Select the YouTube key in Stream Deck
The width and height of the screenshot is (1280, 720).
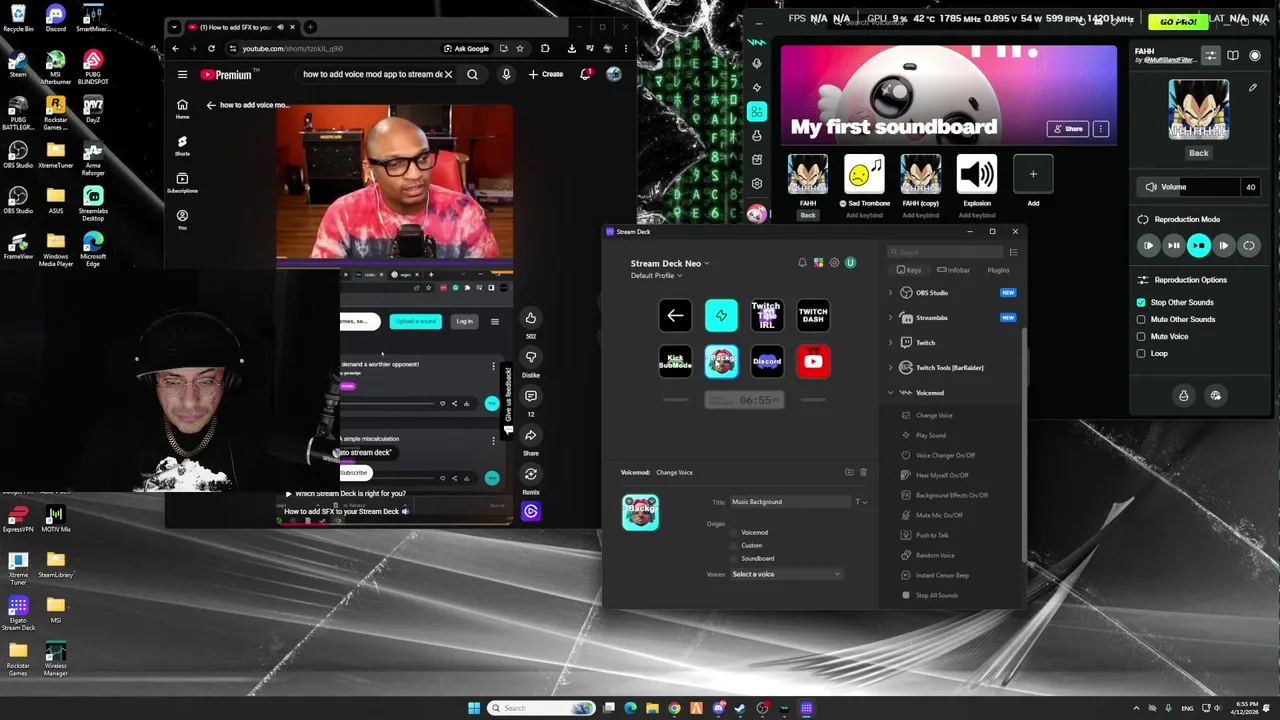[813, 362]
